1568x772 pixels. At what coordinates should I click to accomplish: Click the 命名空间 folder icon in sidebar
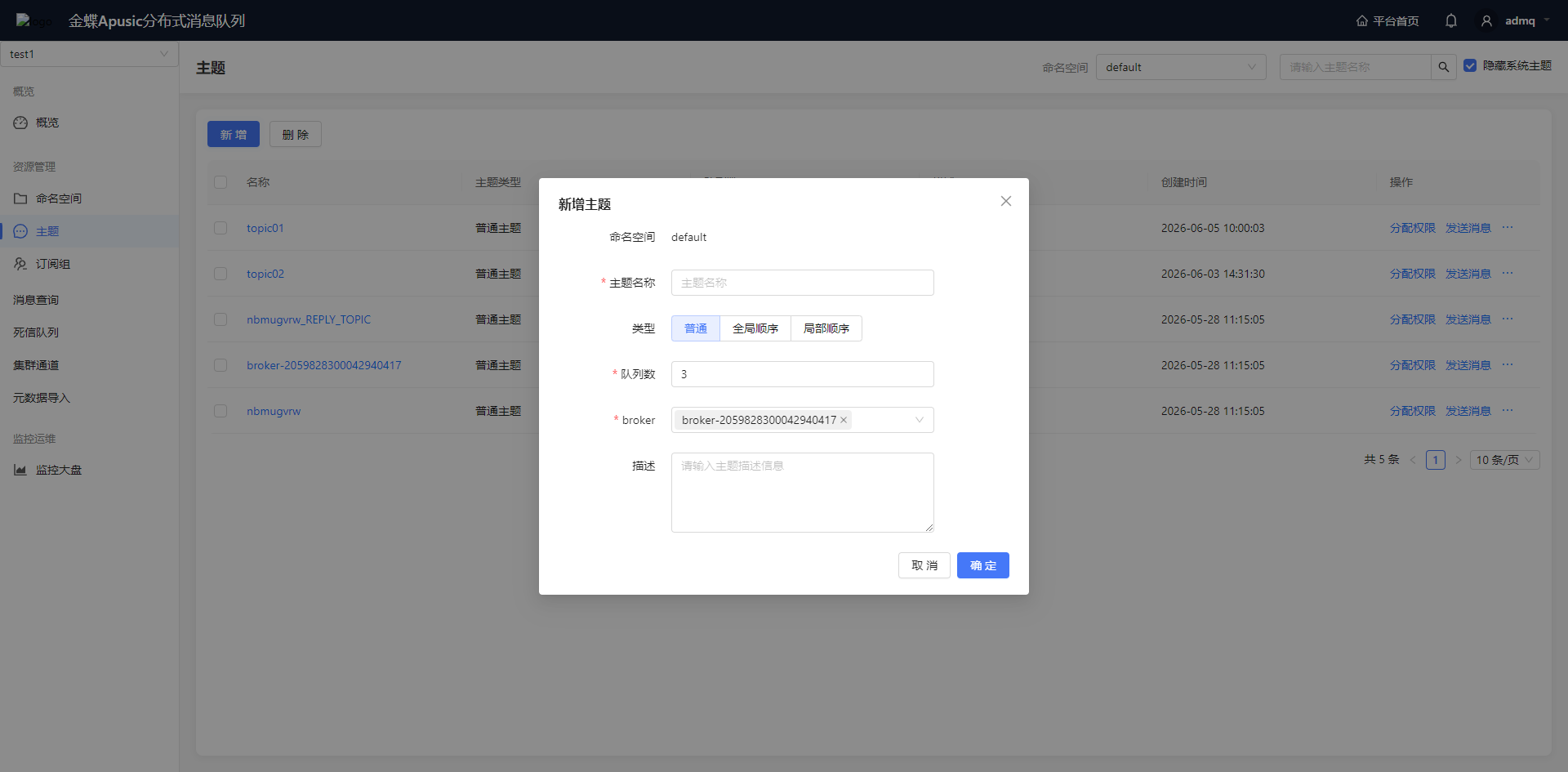(x=20, y=199)
